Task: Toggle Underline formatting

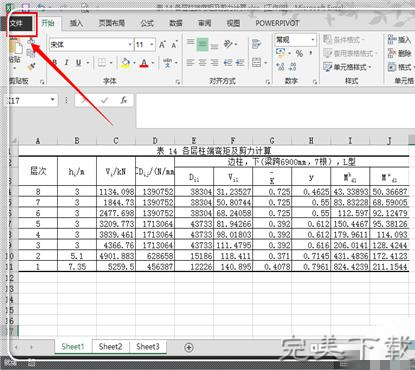Action: click(x=78, y=63)
